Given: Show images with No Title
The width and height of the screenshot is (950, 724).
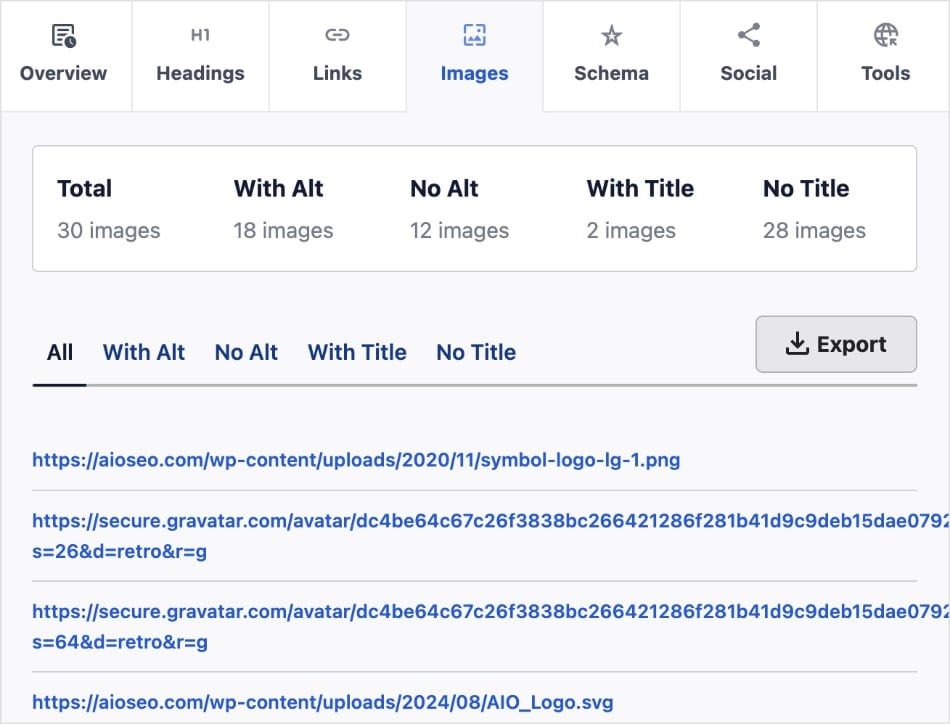Looking at the screenshot, I should 476,352.
